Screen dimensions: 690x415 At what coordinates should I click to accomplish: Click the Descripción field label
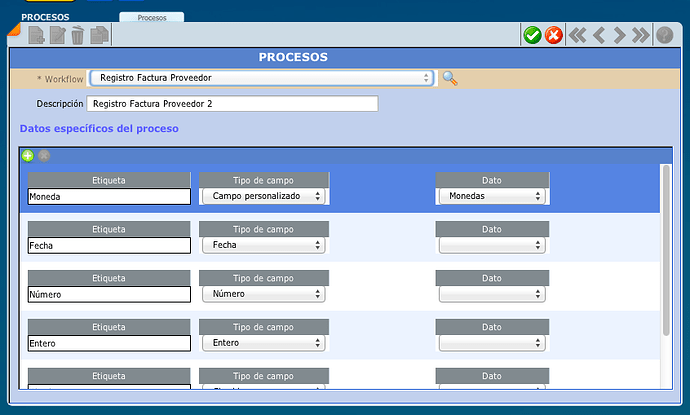coord(59,104)
